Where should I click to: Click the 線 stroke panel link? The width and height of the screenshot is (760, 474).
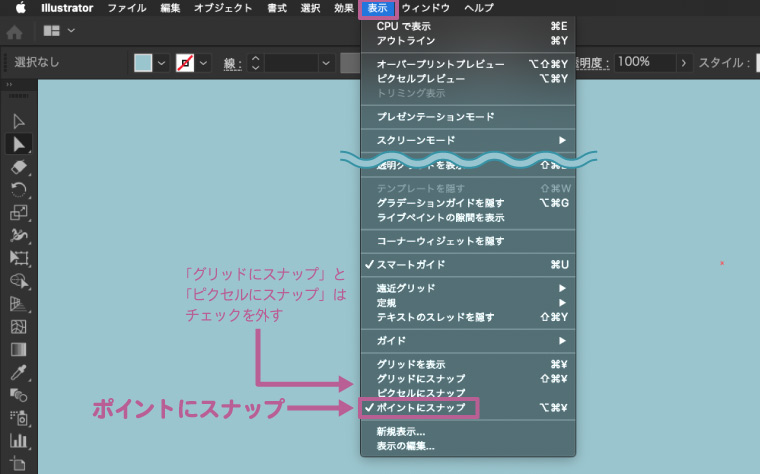point(232,64)
